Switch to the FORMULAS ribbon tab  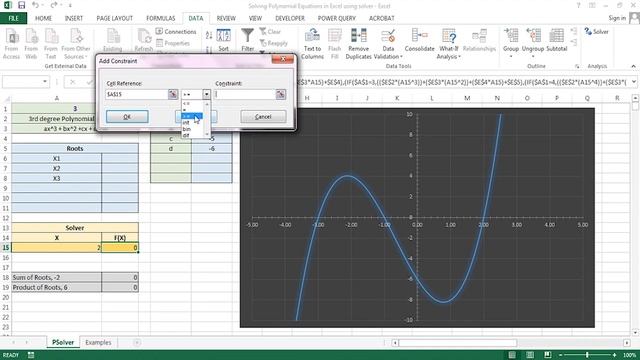[161, 18]
